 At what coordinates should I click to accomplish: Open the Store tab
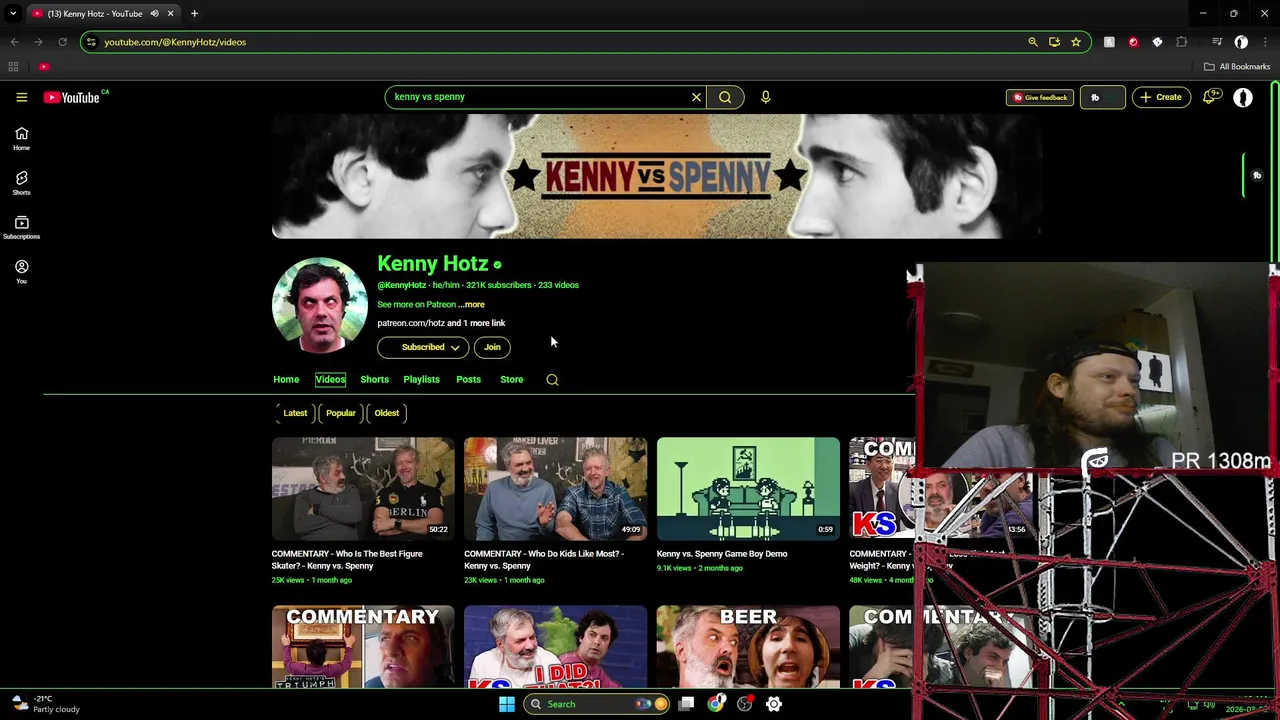(x=511, y=379)
